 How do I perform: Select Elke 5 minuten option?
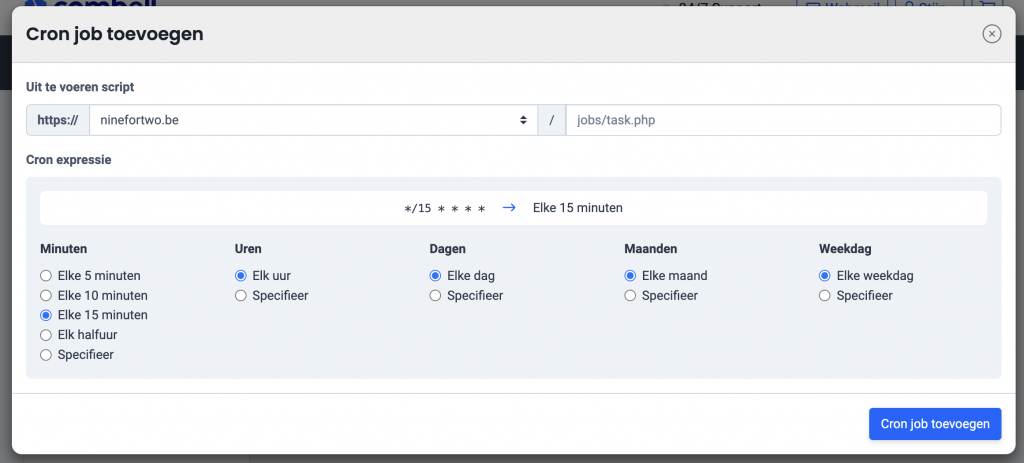(x=45, y=276)
